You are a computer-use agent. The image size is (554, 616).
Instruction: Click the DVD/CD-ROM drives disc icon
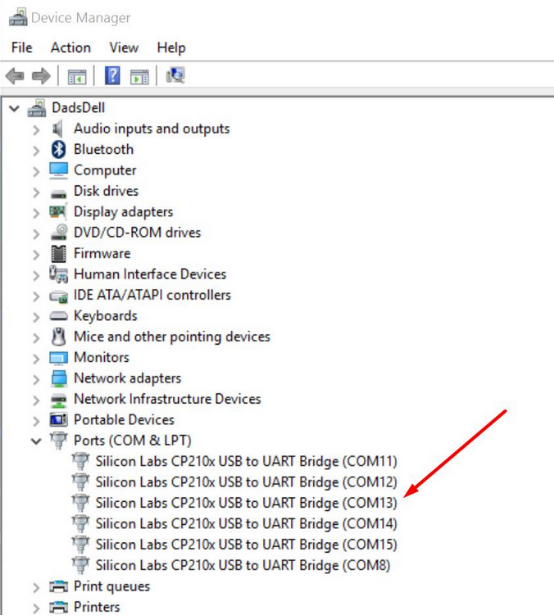(x=59, y=232)
